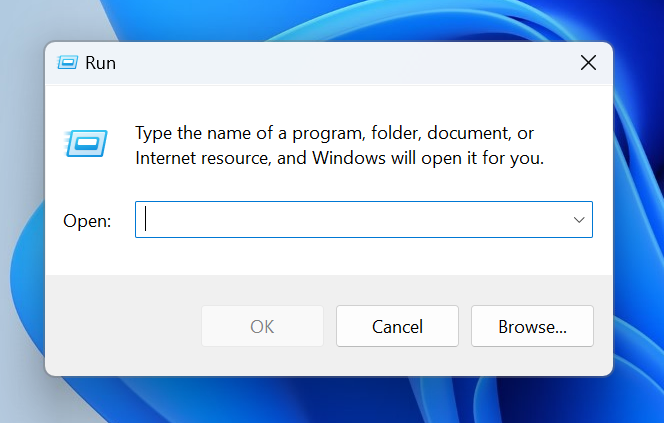Viewport: 664px width, 423px height.
Task: Click the desktop wallpaper above the Run dialog
Action: [330, 18]
